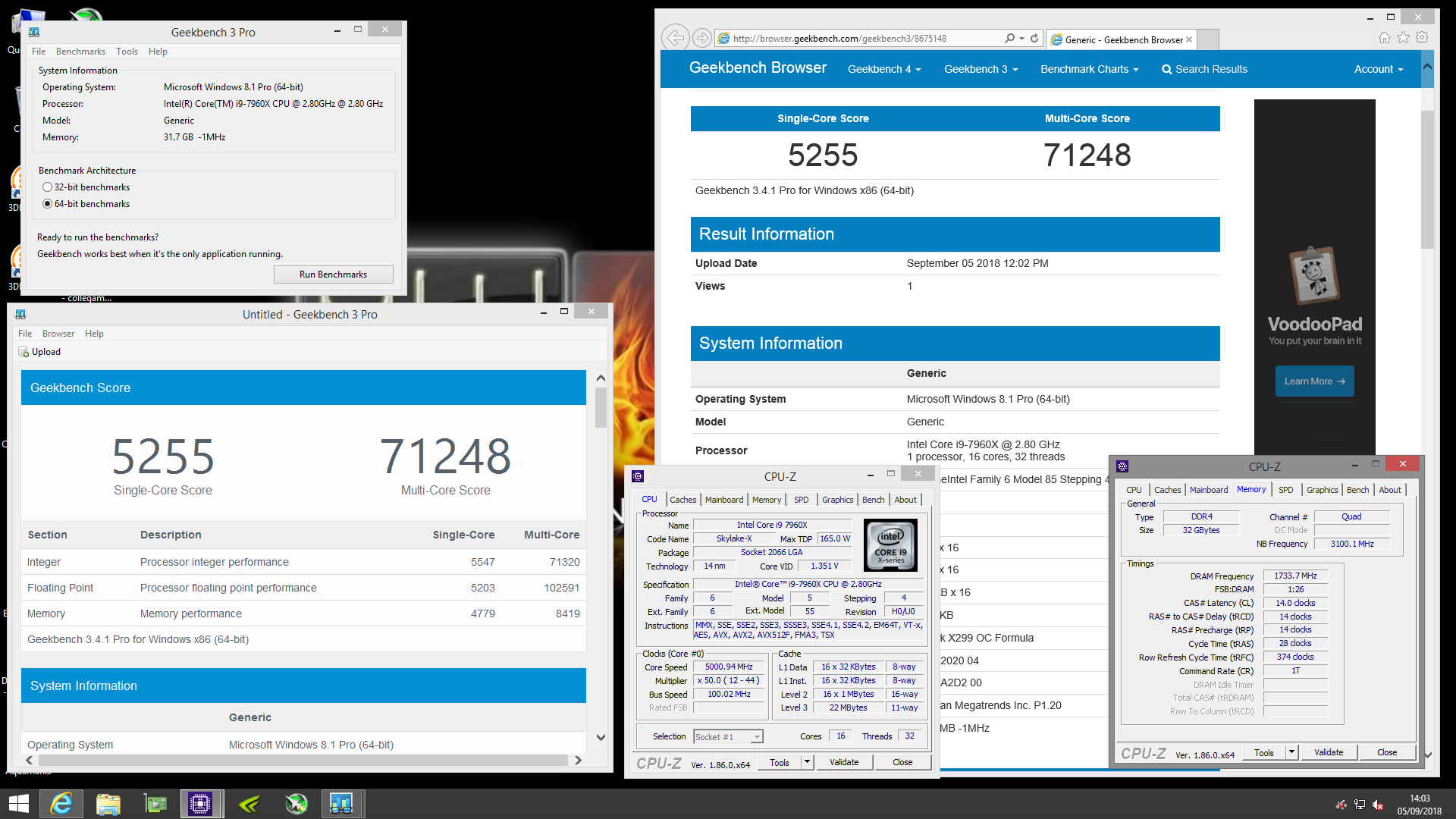
Task: Click the Intel Core i9 logo in CPU-Z
Action: tap(890, 545)
